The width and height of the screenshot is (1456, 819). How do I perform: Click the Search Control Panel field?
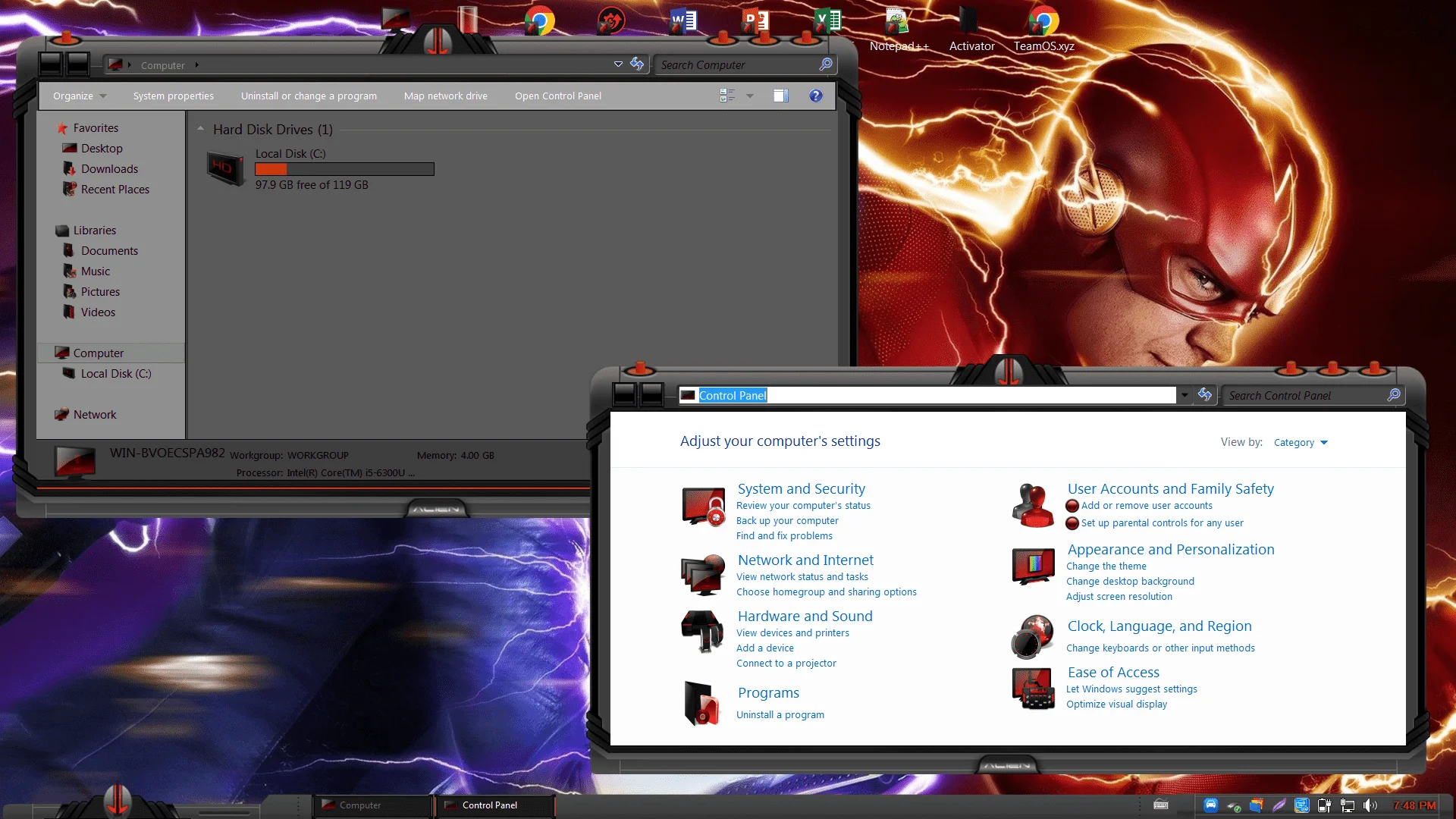(x=1306, y=395)
